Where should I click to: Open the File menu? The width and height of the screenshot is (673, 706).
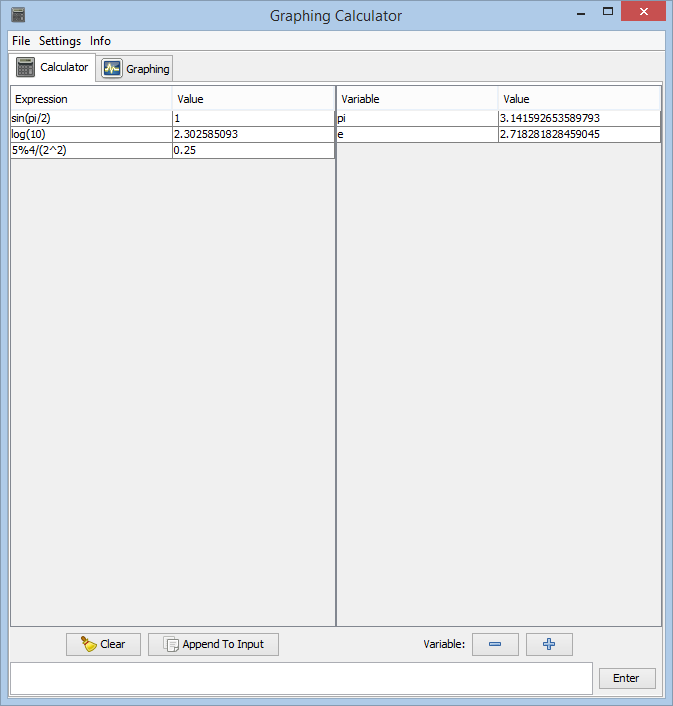tap(21, 41)
